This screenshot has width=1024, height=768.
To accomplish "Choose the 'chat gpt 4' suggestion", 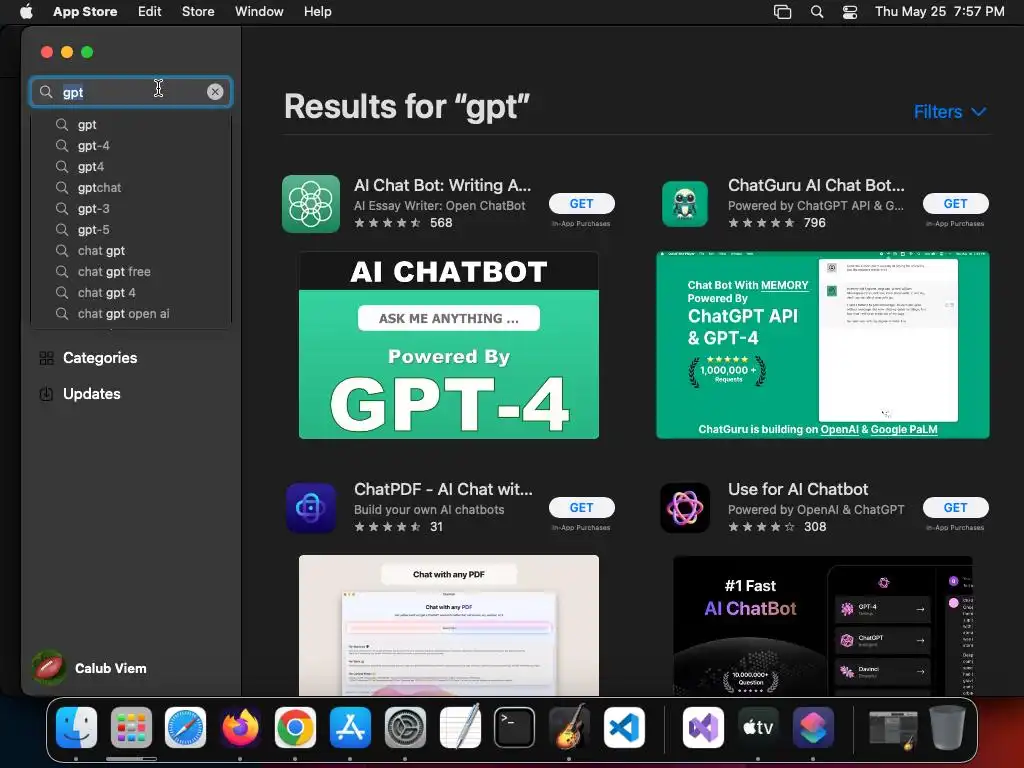I will point(131,293).
